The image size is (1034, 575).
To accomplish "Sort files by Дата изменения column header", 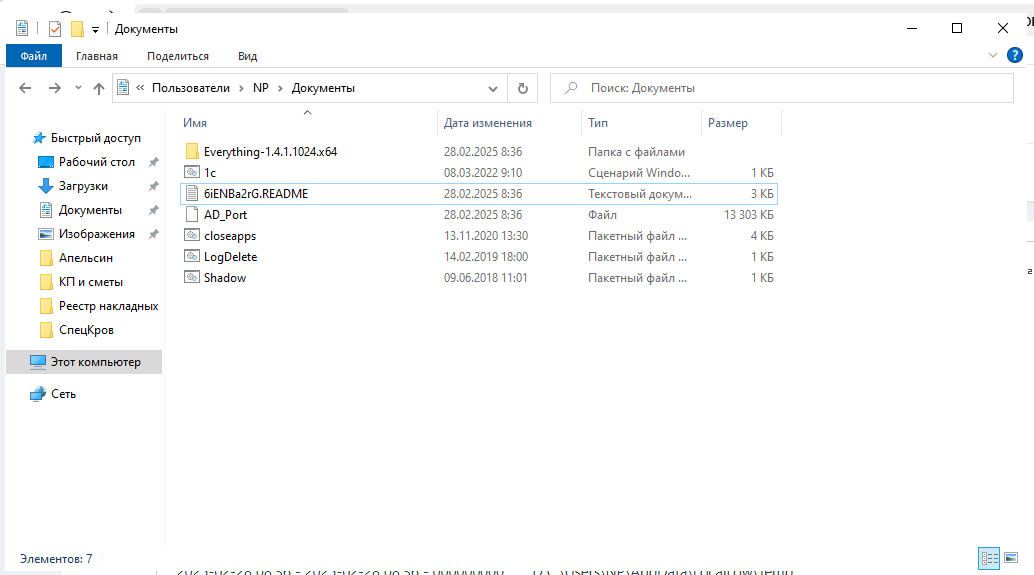I will [x=488, y=123].
